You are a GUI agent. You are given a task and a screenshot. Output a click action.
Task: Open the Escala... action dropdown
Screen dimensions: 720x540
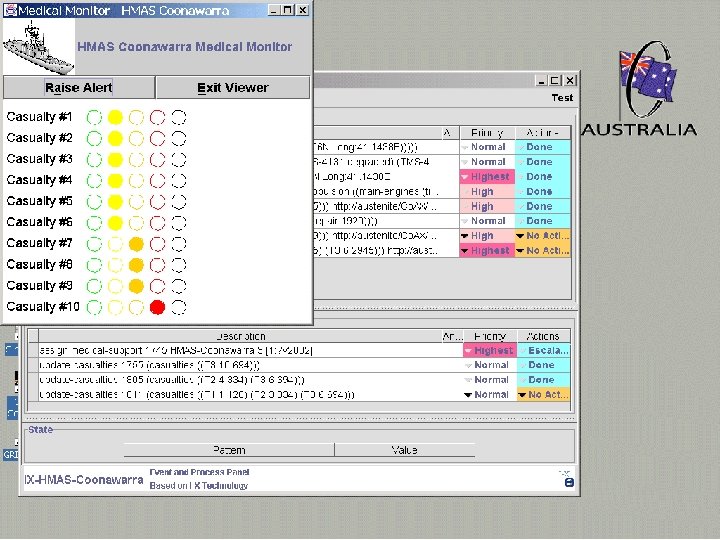coord(544,350)
